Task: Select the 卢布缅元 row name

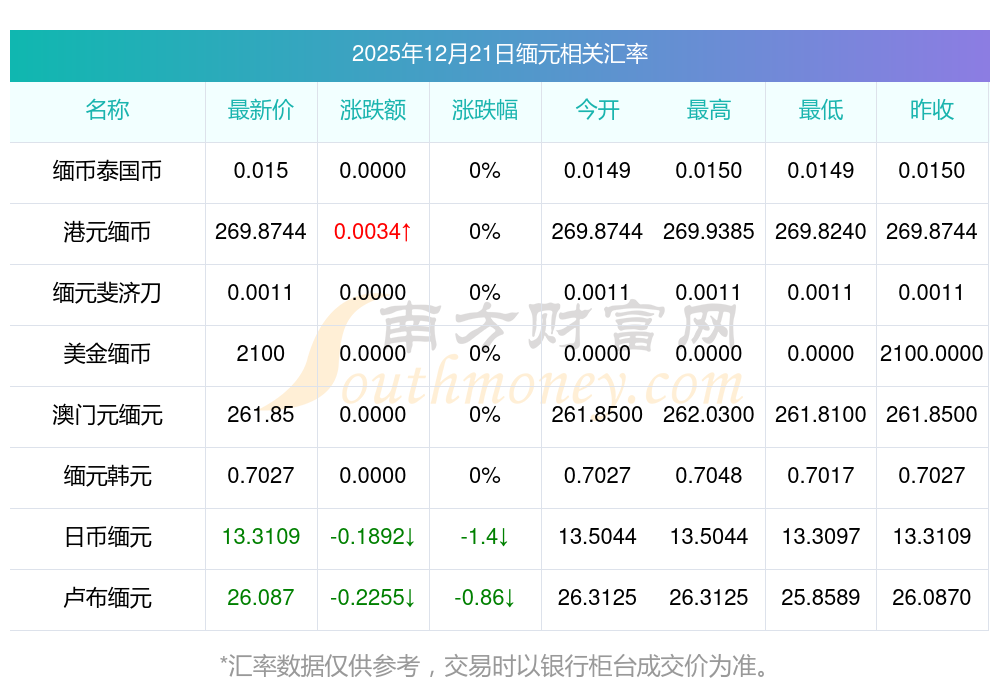Action: point(107,598)
